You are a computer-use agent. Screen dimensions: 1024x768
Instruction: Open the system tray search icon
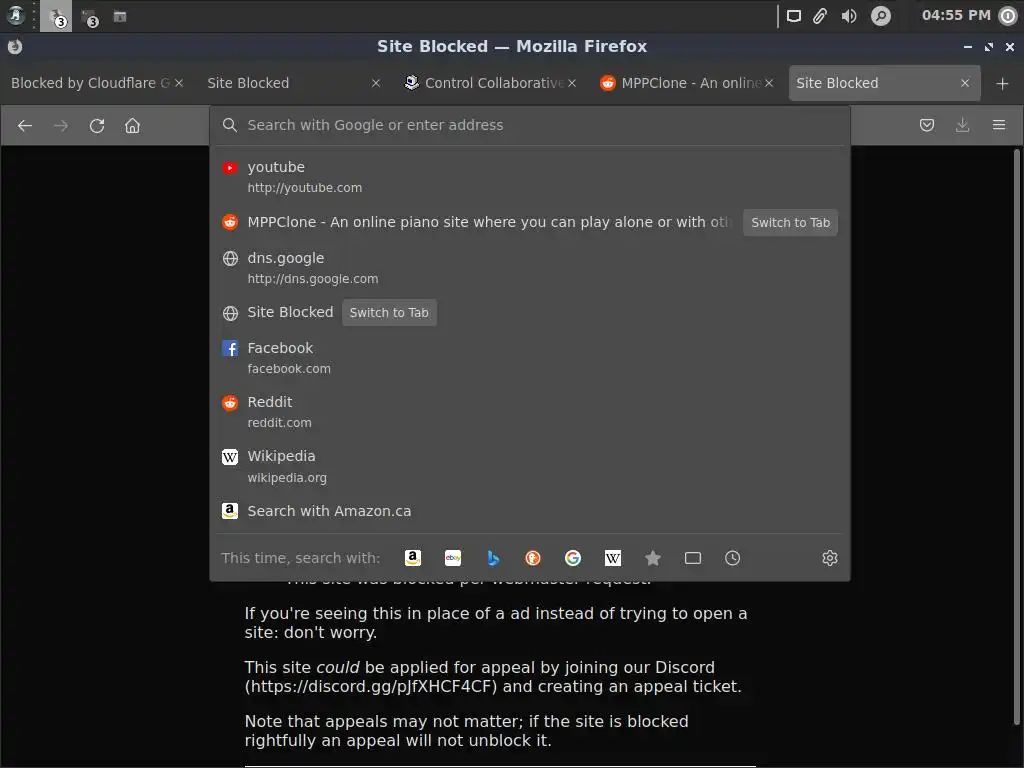pyautogui.click(x=880, y=16)
